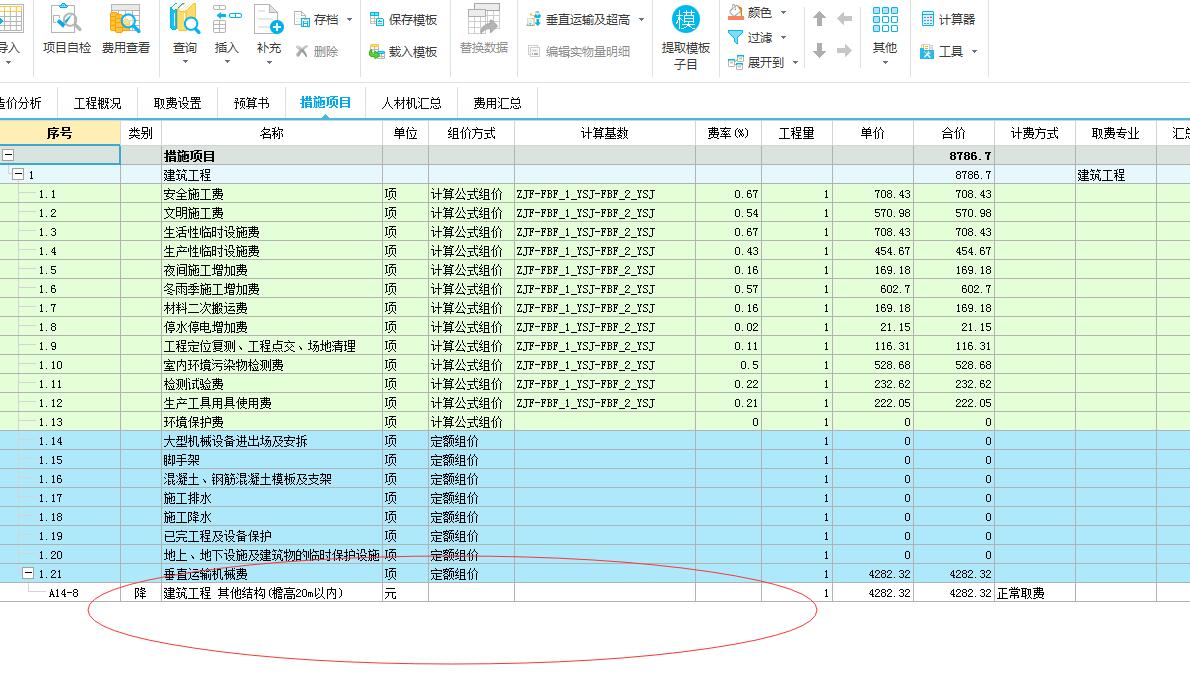The height and width of the screenshot is (681, 1190).
Task: Open the 存档 dropdown arrow
Action: 349,20
